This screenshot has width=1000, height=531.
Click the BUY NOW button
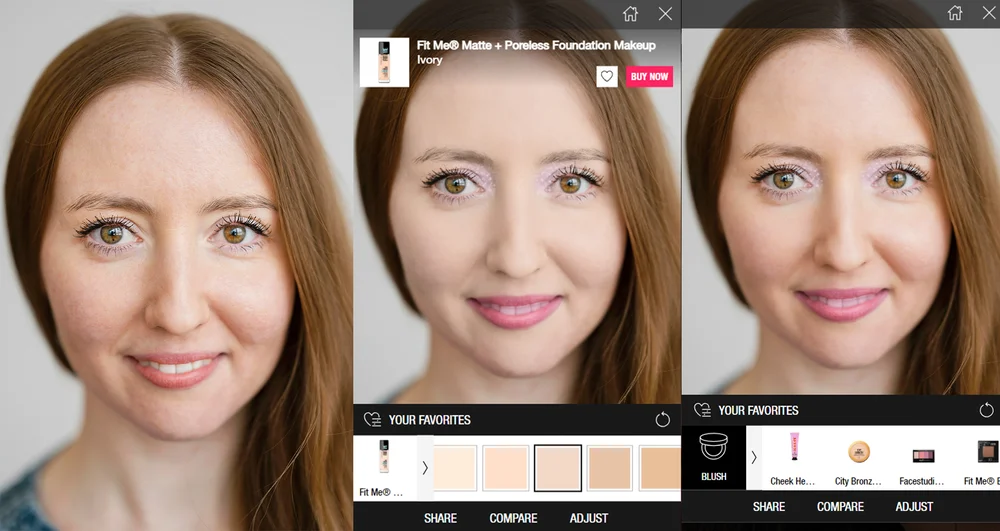point(649,76)
